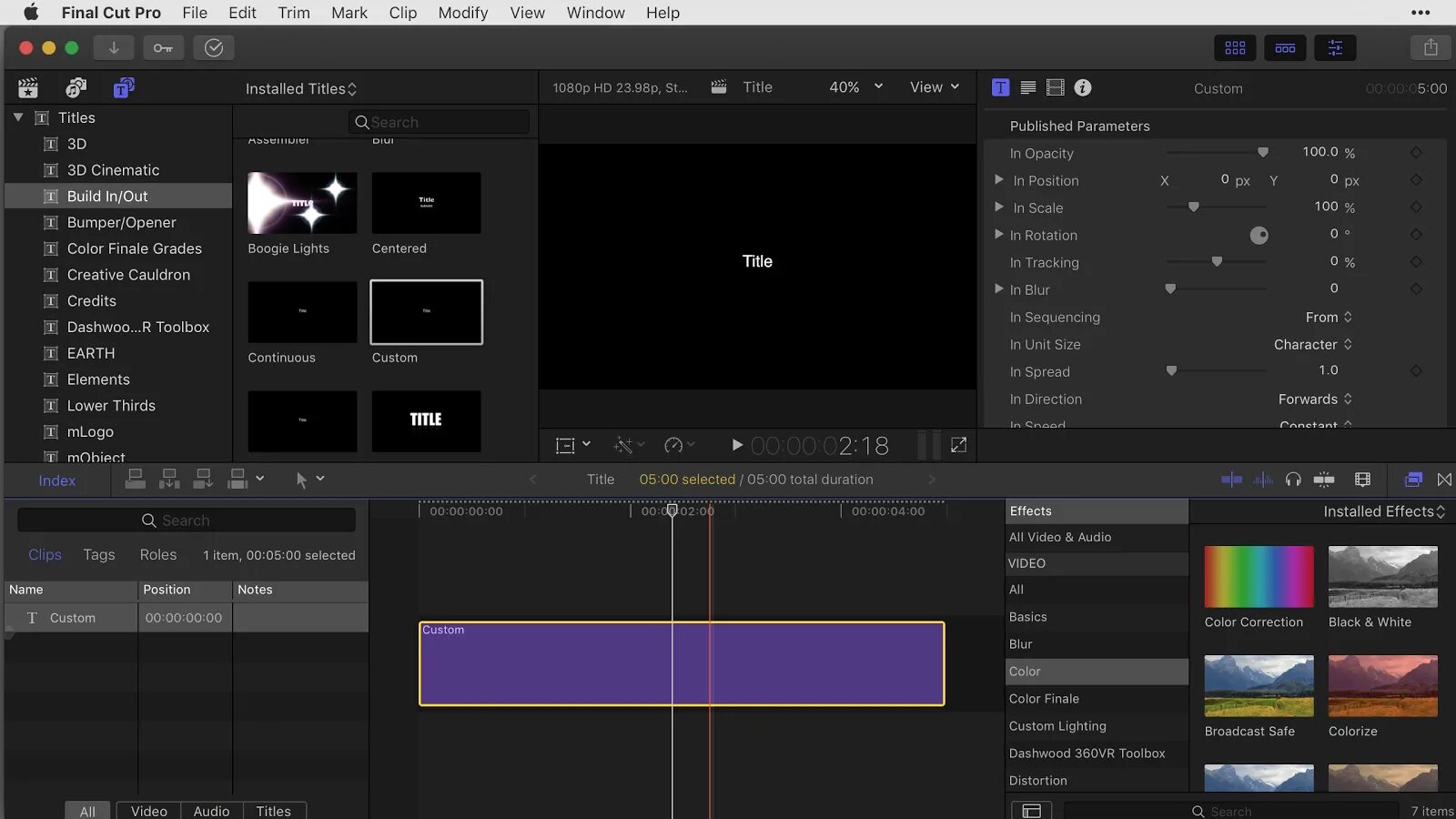Open the File menu
Viewport: 1456px width, 819px height.
pos(195,13)
